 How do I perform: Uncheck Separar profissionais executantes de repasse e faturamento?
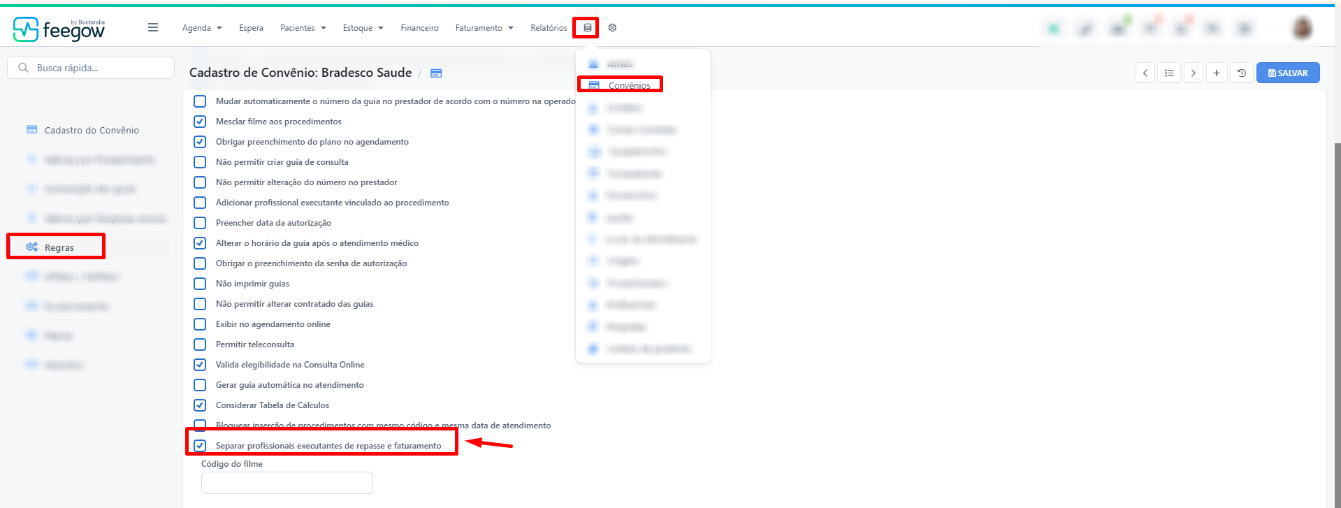200,445
